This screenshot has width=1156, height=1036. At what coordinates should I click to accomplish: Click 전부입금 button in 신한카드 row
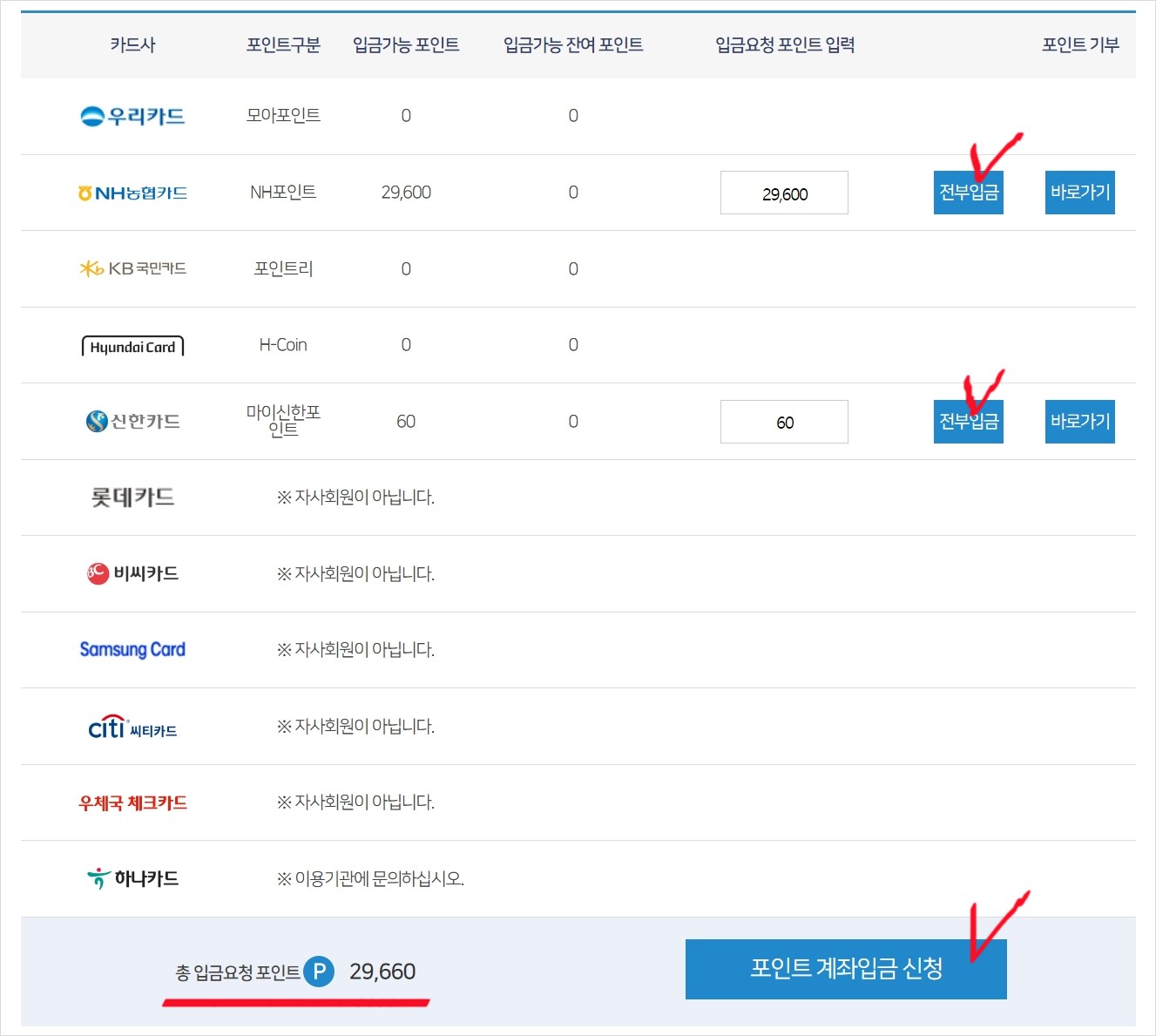tap(968, 422)
